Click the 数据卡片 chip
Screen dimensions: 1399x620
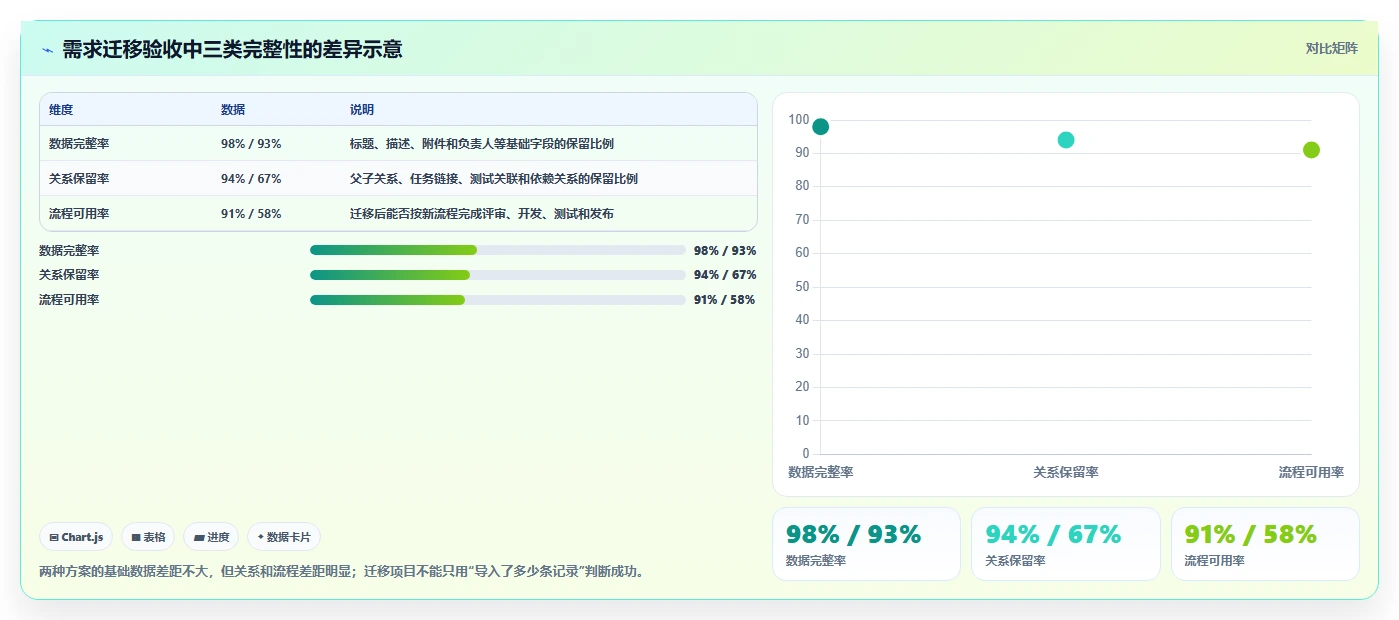click(x=284, y=537)
